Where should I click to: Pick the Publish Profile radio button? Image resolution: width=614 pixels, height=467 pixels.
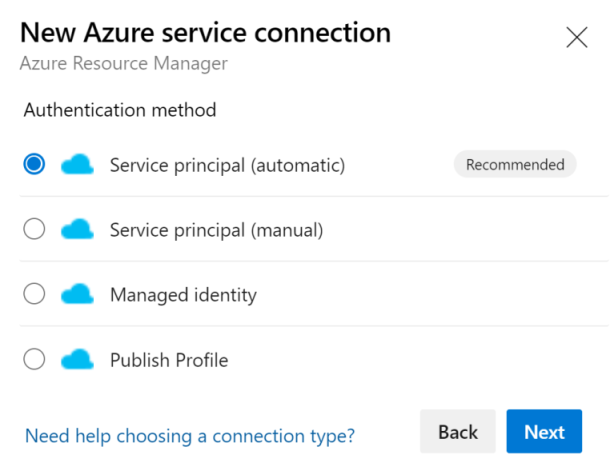coord(34,359)
